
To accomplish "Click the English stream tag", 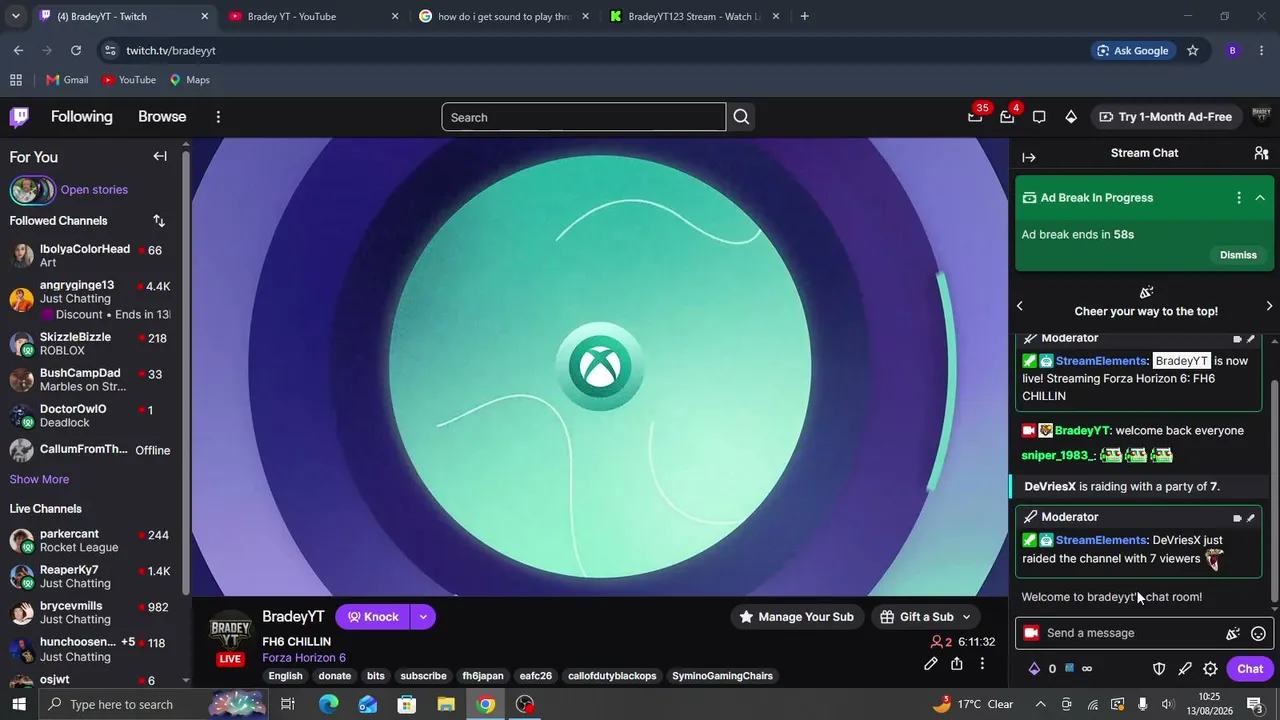I will pyautogui.click(x=285, y=676).
